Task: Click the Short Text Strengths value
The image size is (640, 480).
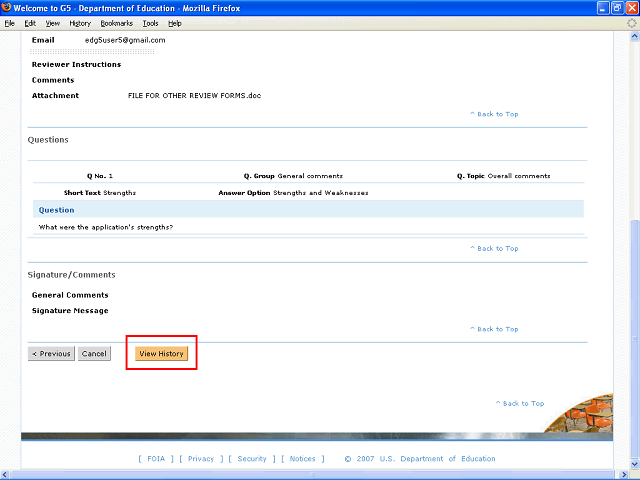Action: 120,193
